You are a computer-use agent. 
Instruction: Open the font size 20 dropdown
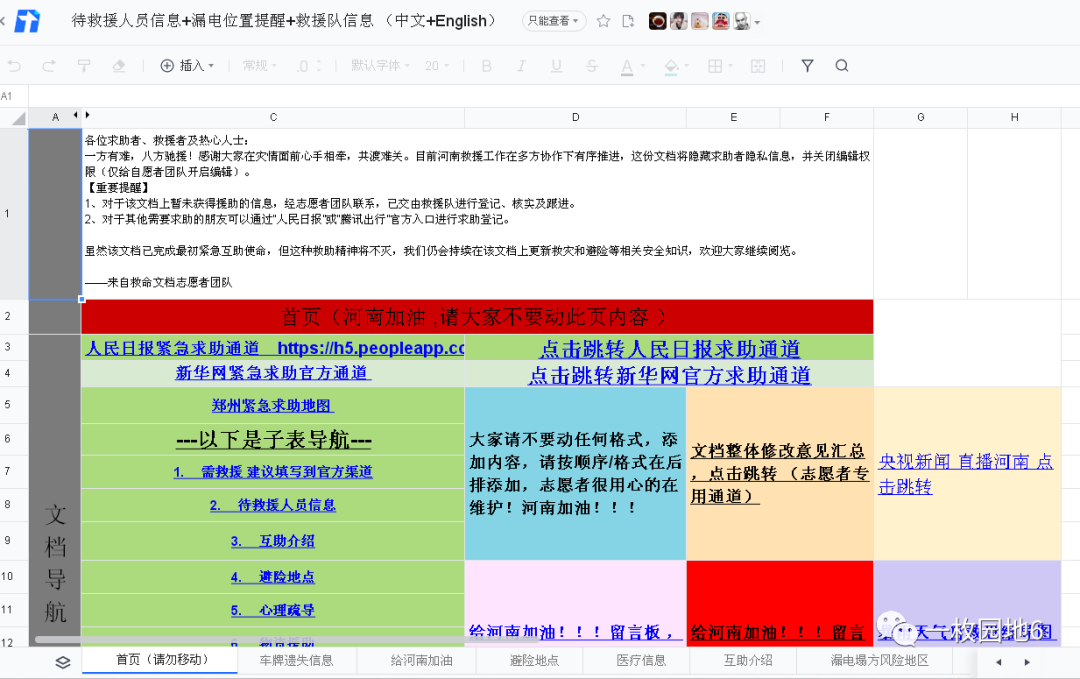click(437, 65)
